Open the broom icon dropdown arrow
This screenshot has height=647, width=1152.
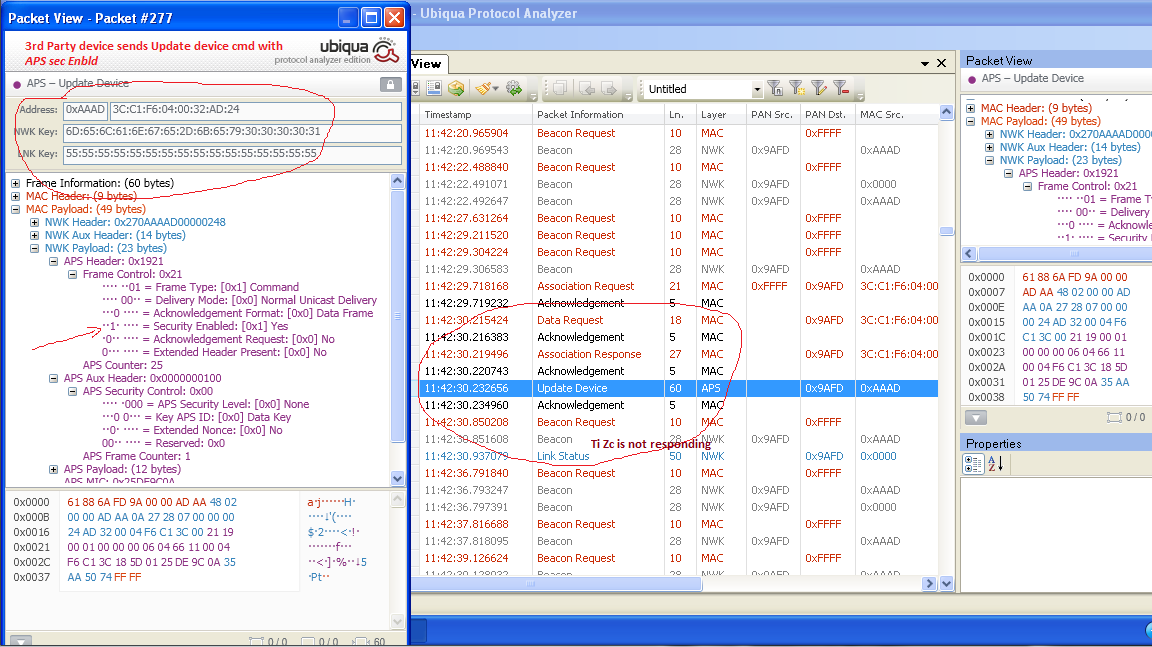point(496,90)
